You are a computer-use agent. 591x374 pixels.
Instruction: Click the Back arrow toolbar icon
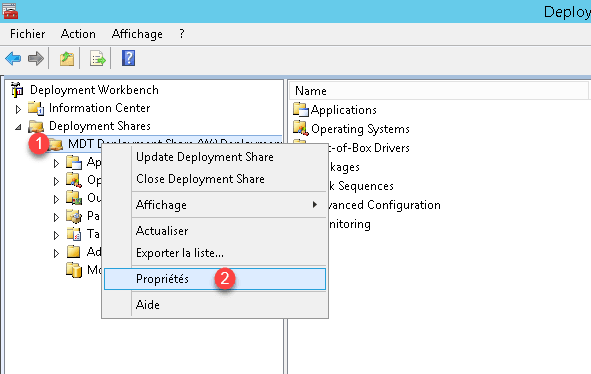[13, 58]
